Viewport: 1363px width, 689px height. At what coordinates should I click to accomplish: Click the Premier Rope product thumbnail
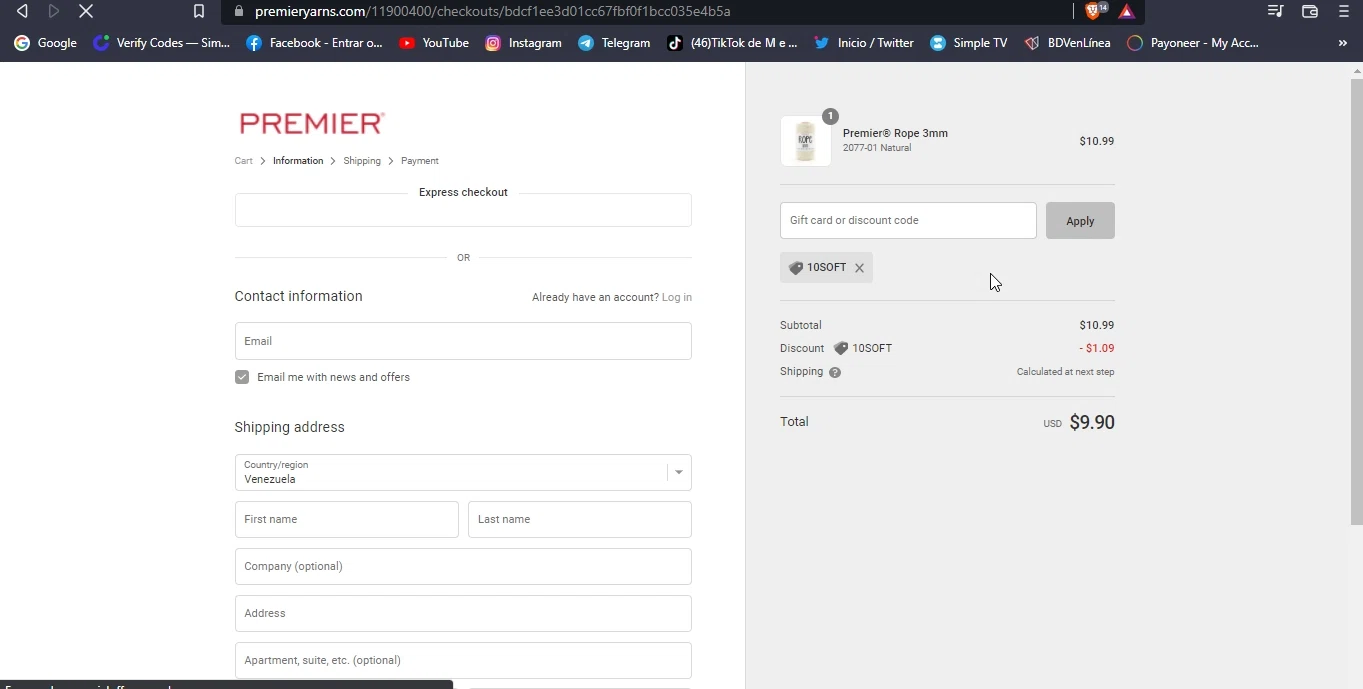tap(806, 141)
